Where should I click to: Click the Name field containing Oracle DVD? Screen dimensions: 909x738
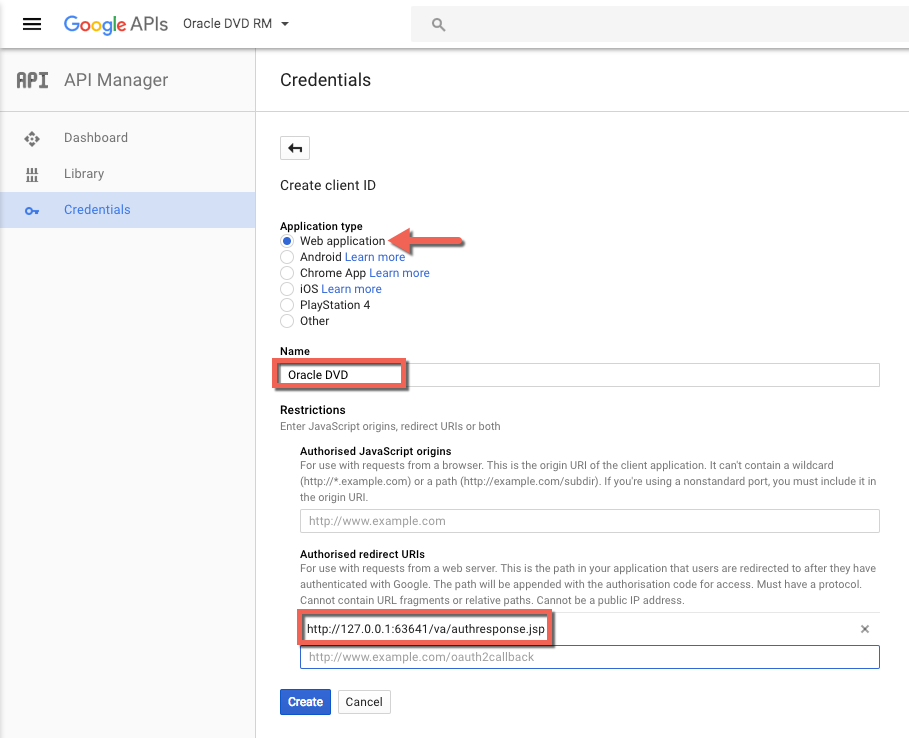[x=580, y=375]
